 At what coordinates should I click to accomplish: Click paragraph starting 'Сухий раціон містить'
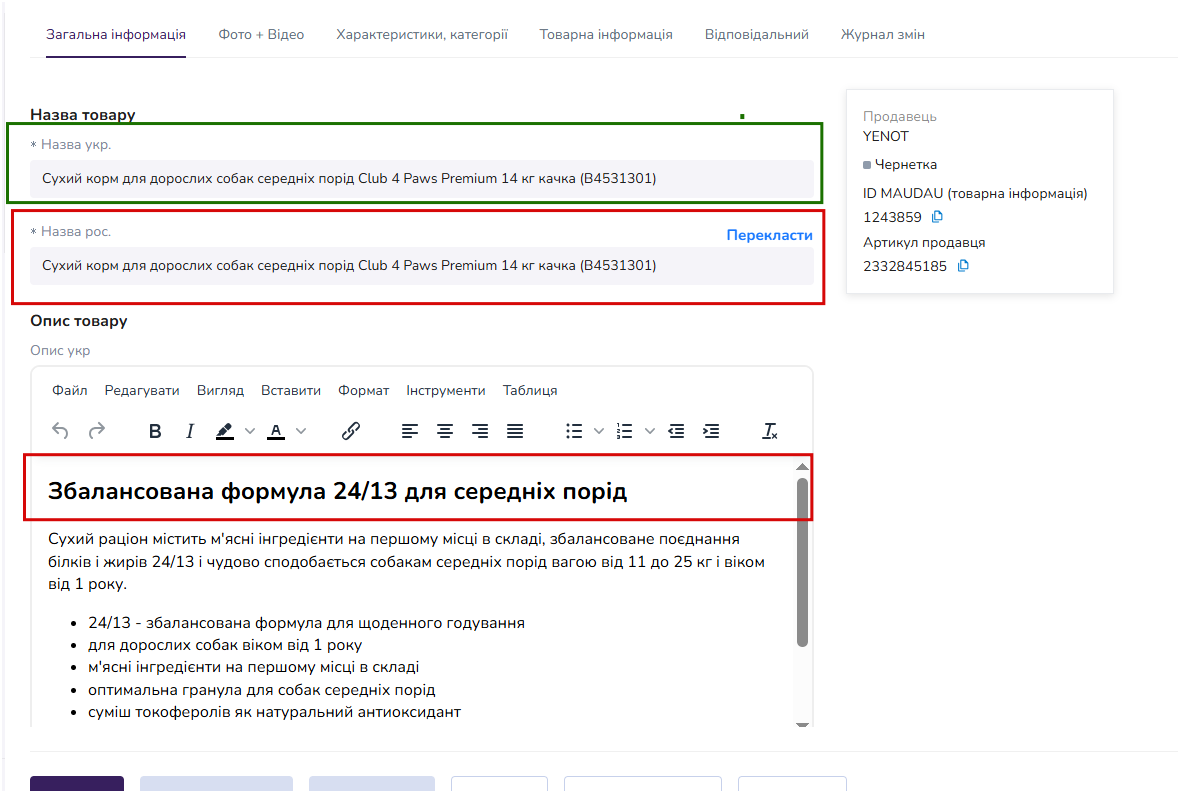point(406,561)
